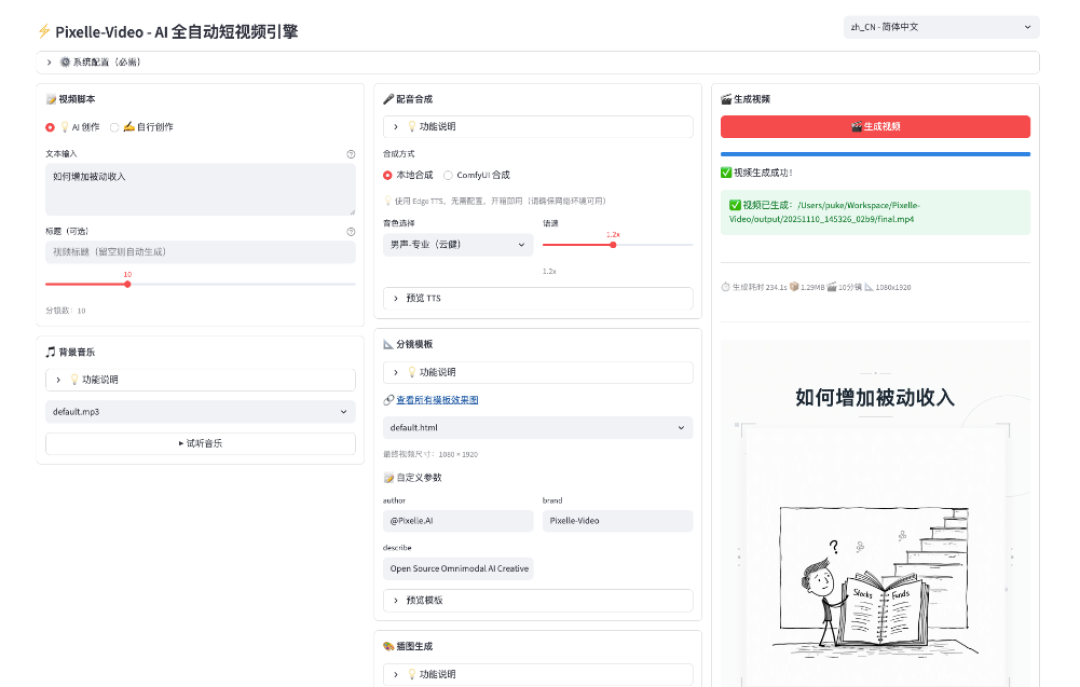
Task: Click the gear icon in 系统配置
Action: 65,62
